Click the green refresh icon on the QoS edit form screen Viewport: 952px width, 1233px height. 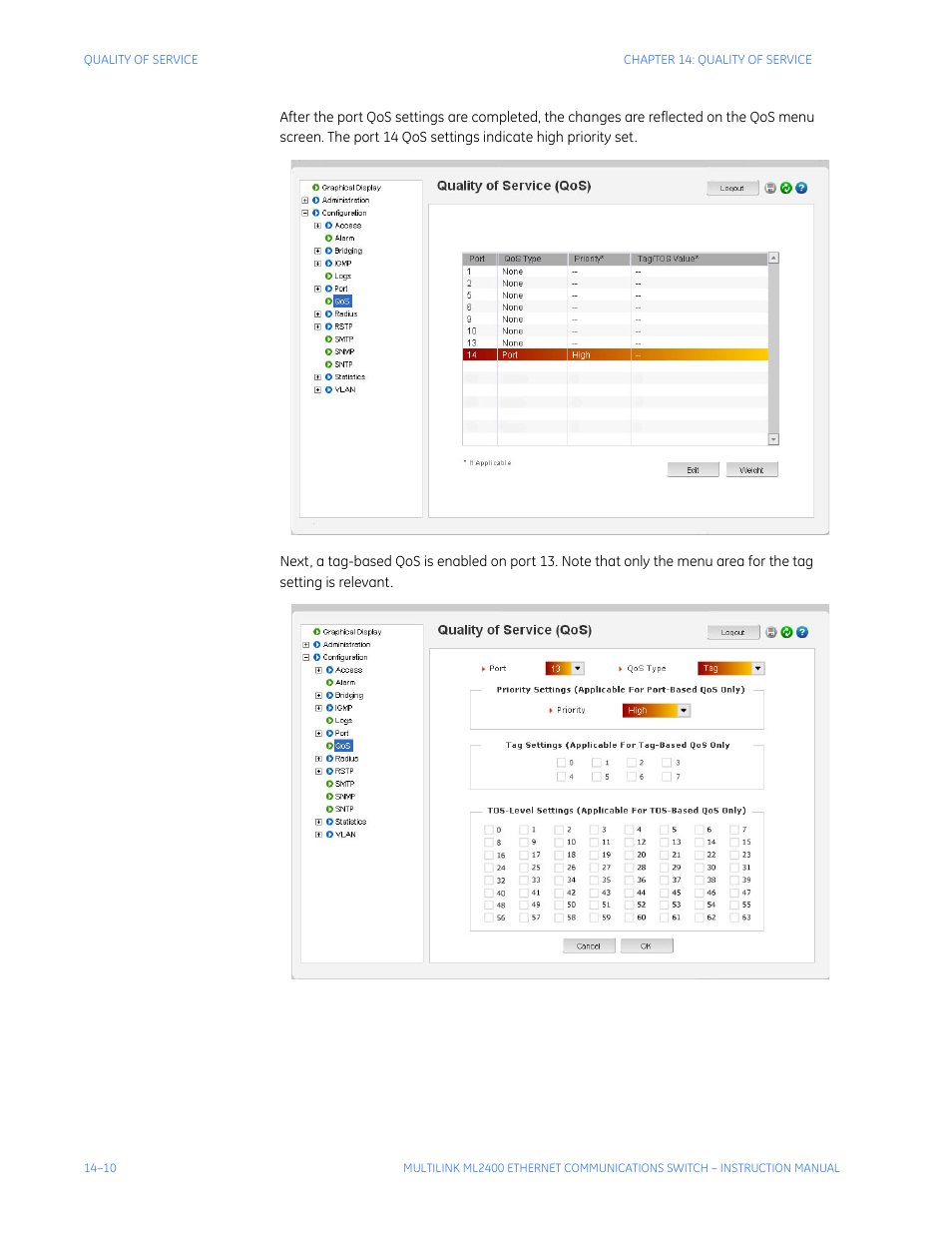pyautogui.click(x=787, y=632)
